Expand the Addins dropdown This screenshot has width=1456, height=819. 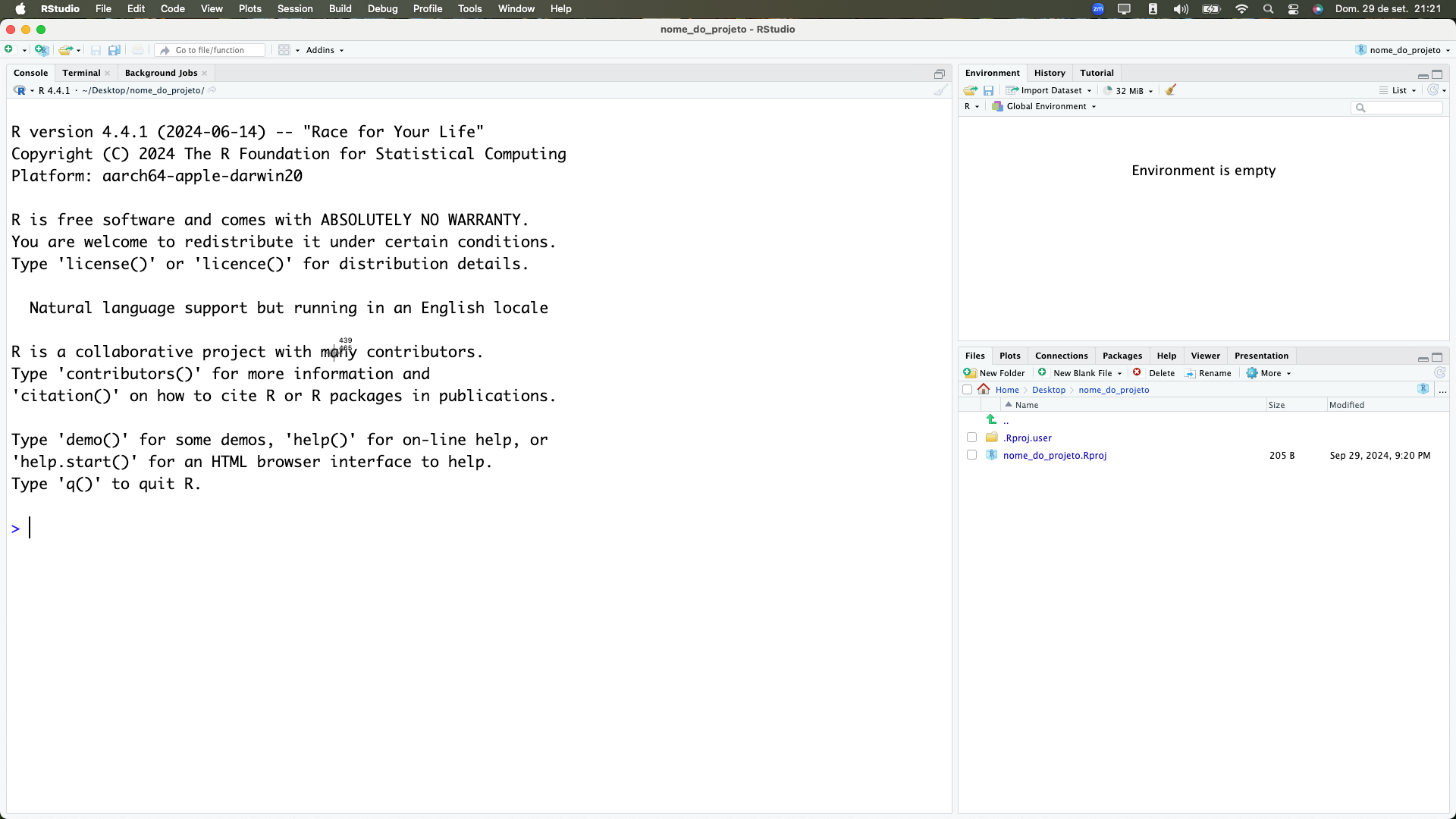[325, 50]
